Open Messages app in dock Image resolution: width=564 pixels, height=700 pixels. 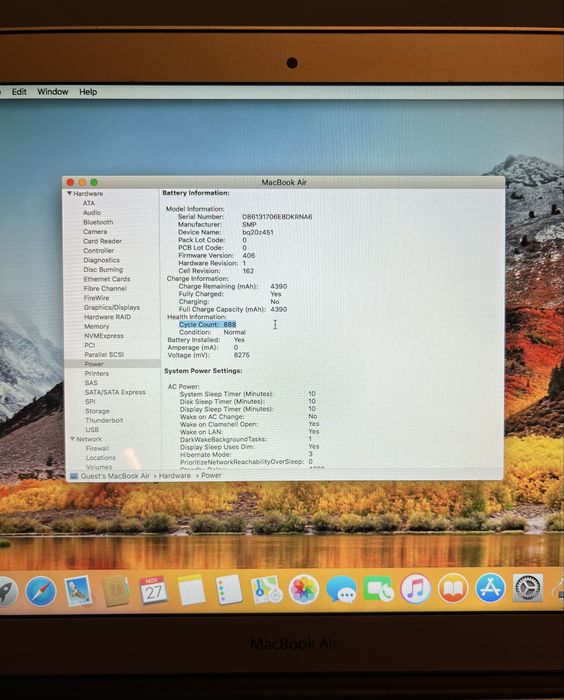[342, 589]
